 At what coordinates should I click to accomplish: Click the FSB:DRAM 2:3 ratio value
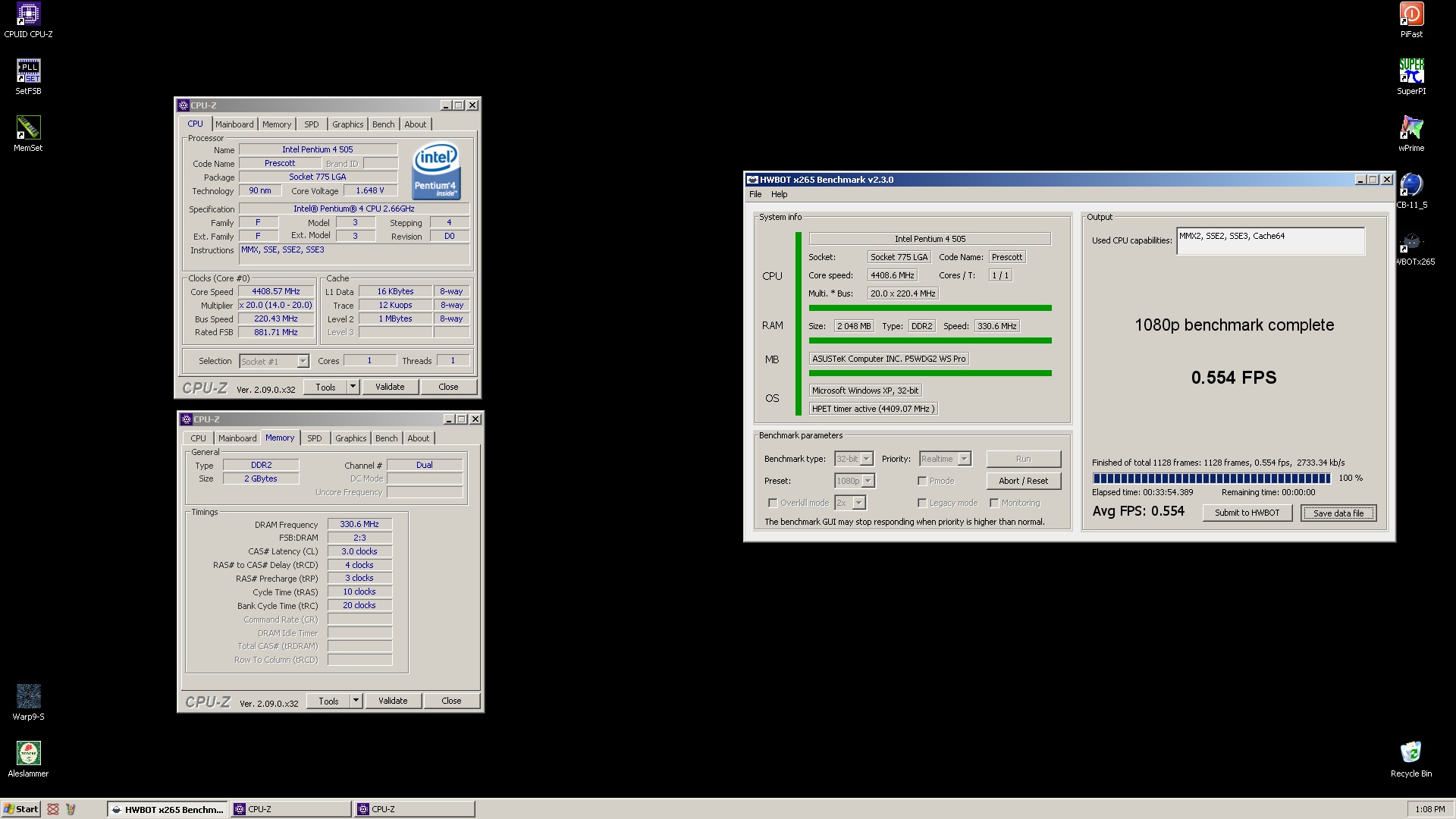[x=359, y=538]
